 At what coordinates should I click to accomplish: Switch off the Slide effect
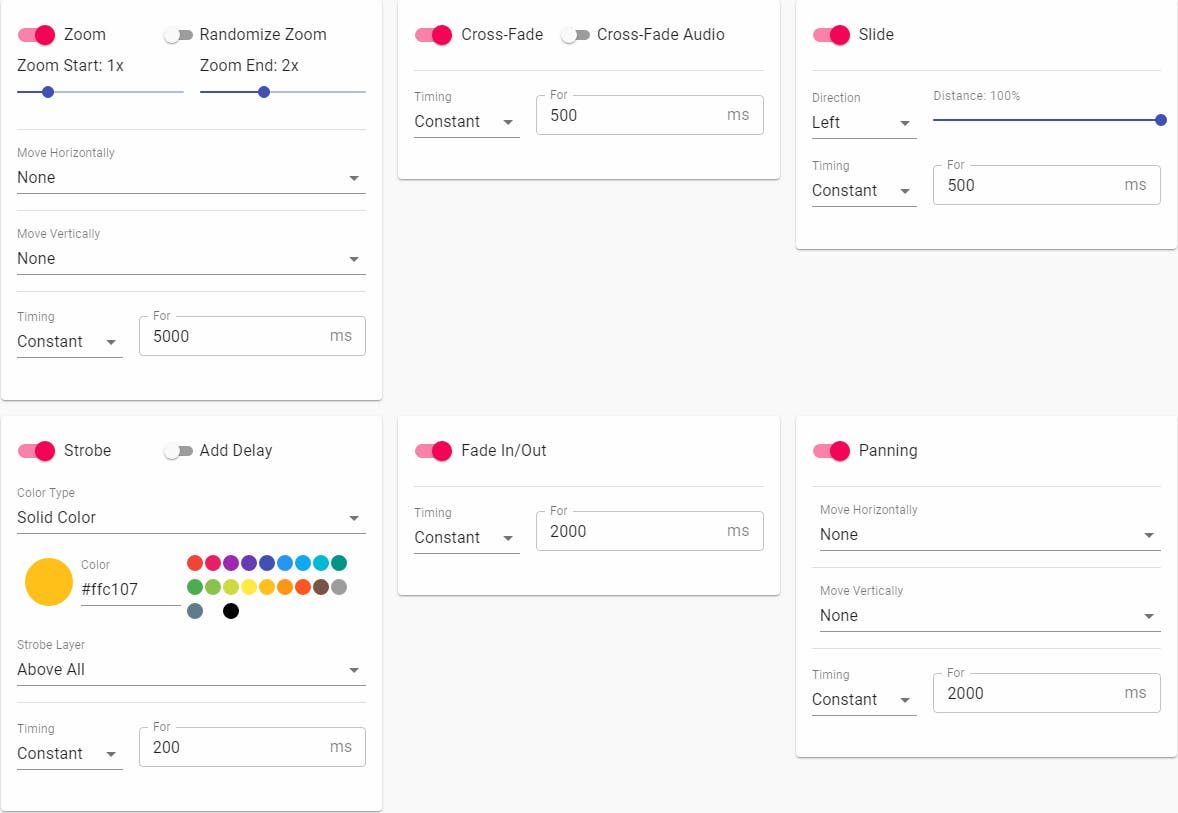831,35
